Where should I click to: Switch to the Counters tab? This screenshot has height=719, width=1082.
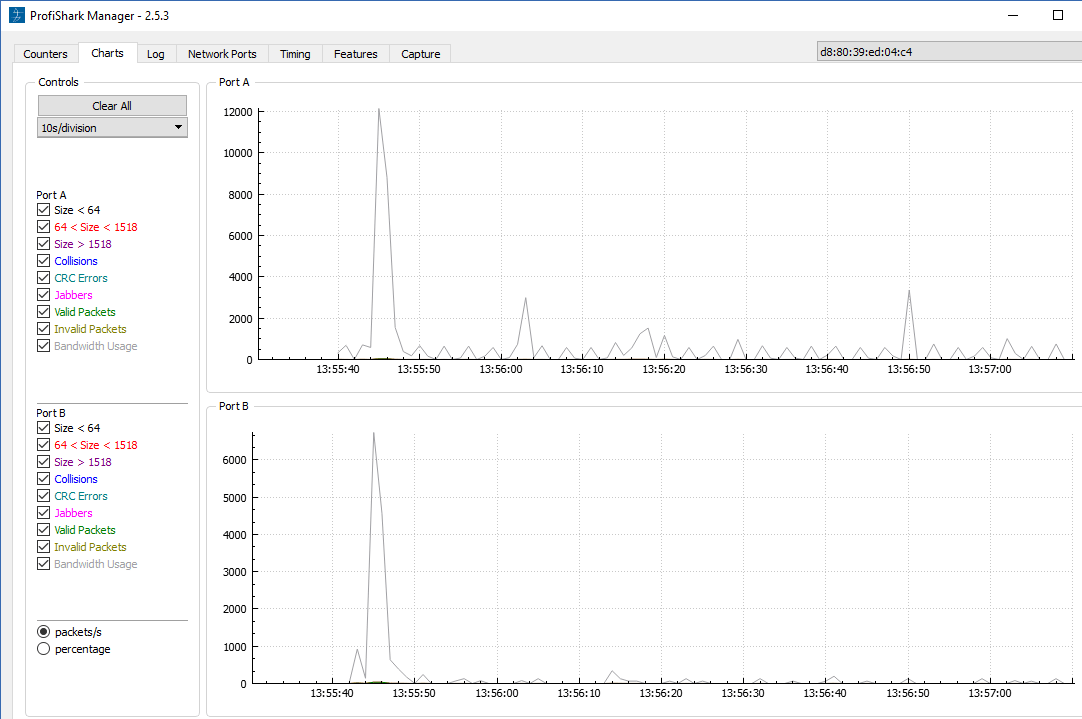(46, 54)
